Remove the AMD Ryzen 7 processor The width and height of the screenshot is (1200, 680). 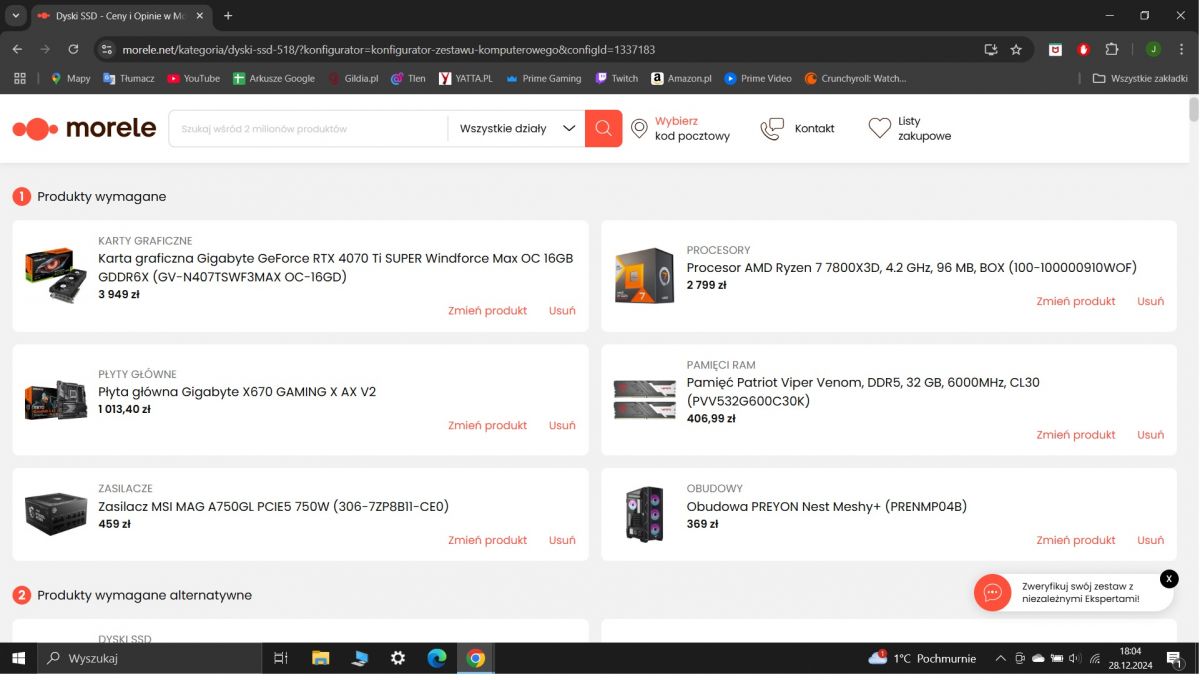[x=1150, y=301]
